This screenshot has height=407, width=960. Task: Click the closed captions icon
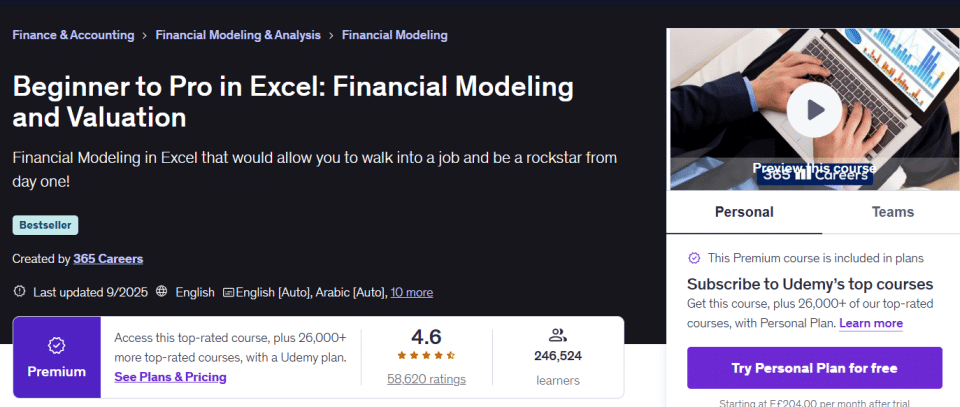[x=228, y=293]
